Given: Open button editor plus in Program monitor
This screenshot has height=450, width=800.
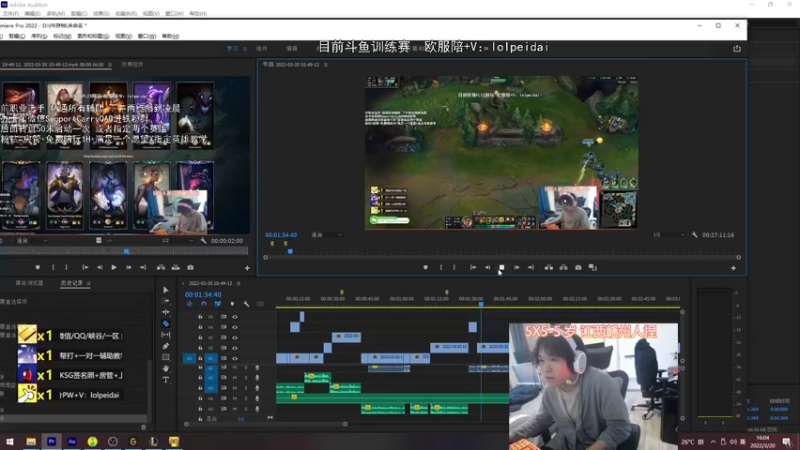Looking at the screenshot, I should coord(733,268).
